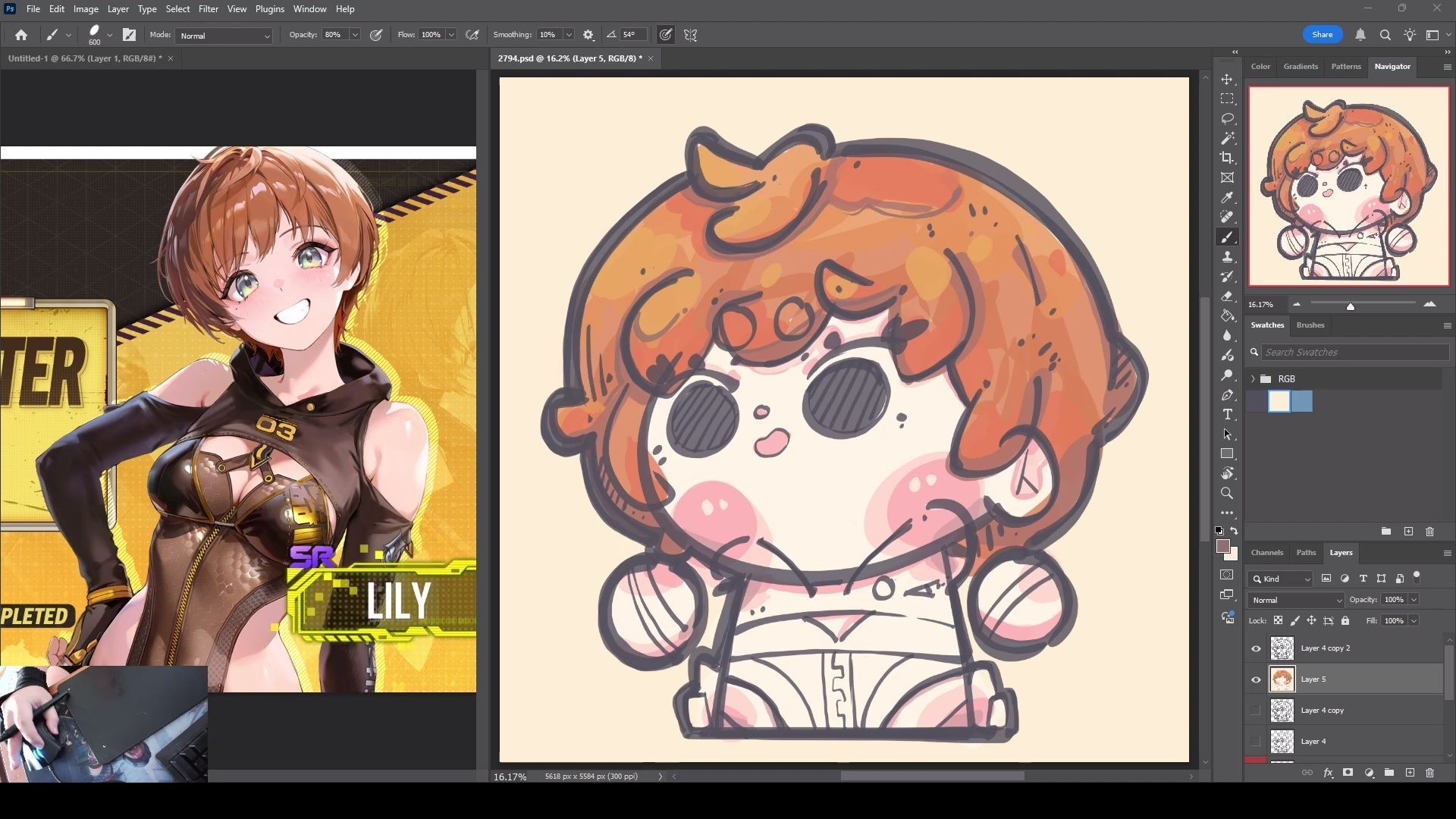
Task: Activate the Horizontal Type tool
Action: click(1227, 415)
